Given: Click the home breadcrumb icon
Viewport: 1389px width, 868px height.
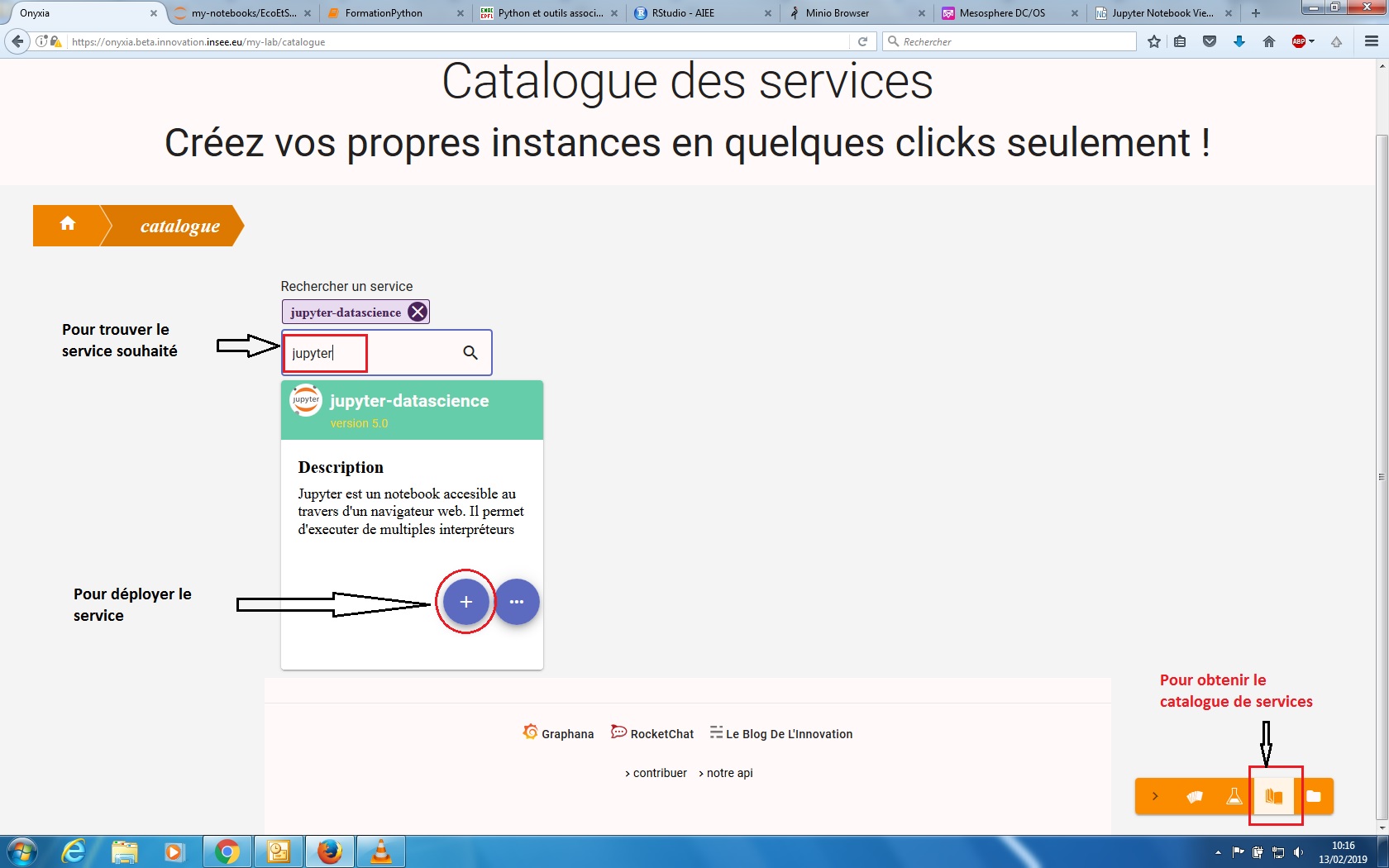Looking at the screenshot, I should click(68, 224).
